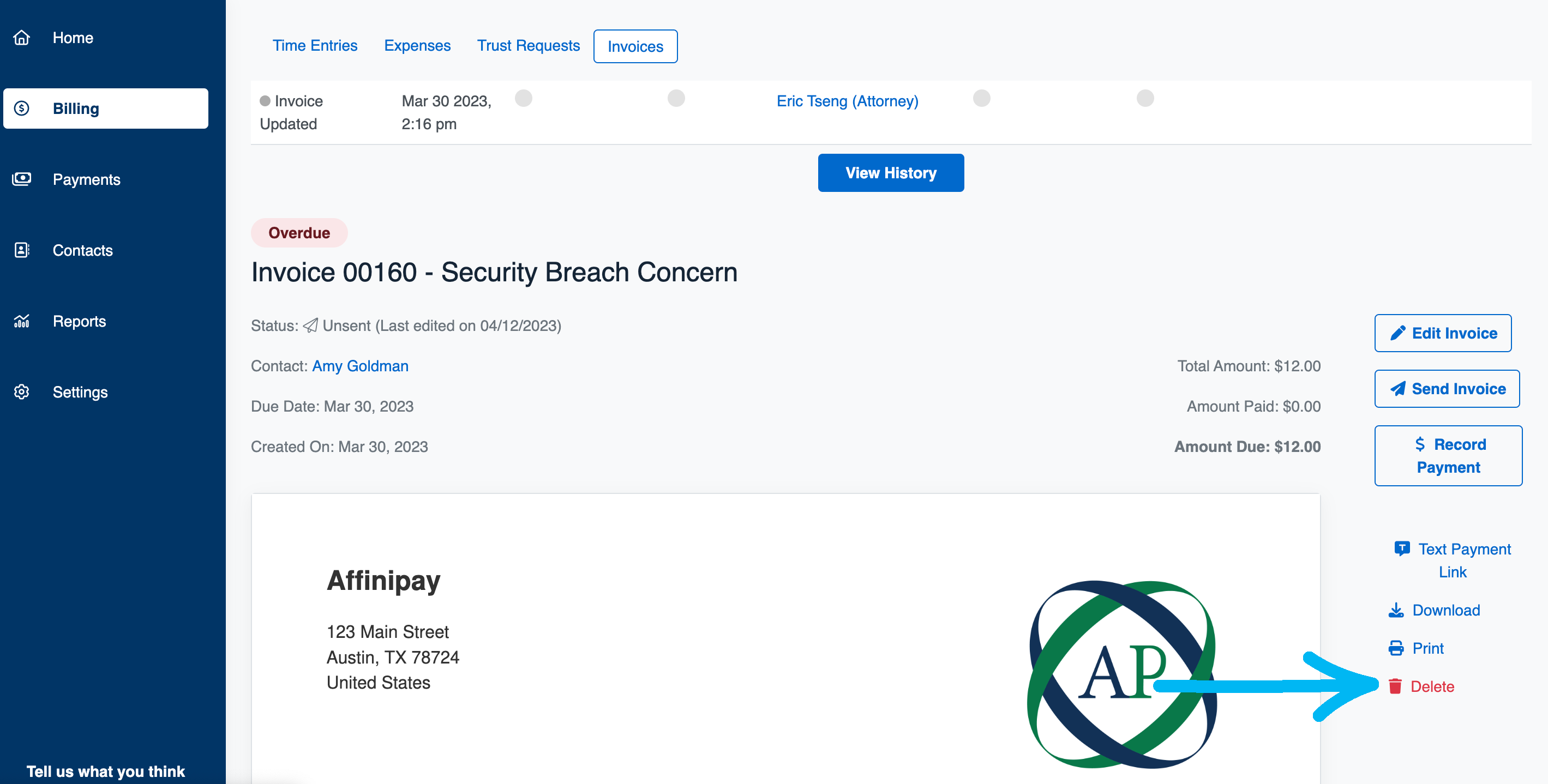
Task: Click the Settings gear icon
Action: pyautogui.click(x=22, y=391)
